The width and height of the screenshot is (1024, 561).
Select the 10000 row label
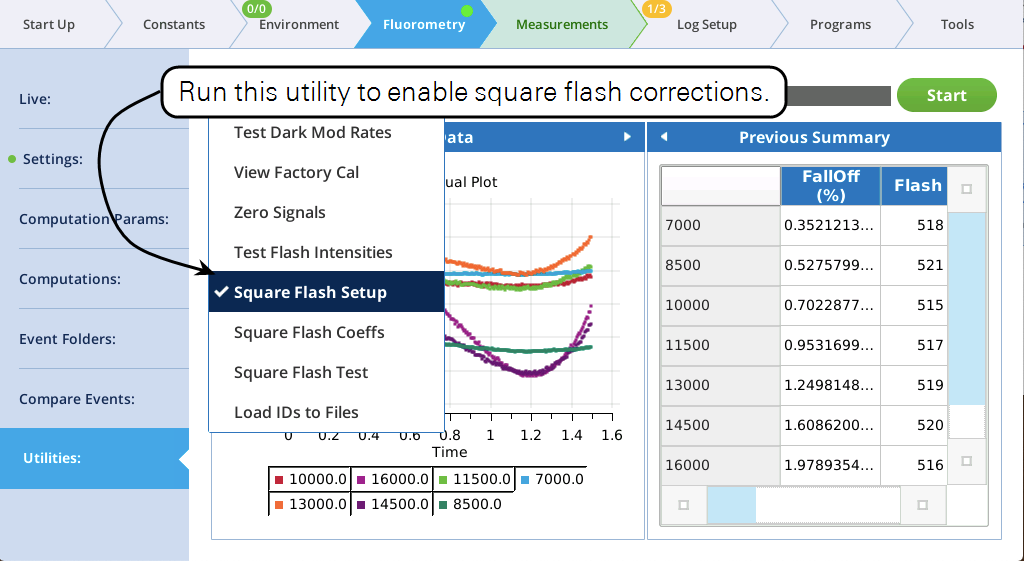[x=720, y=305]
